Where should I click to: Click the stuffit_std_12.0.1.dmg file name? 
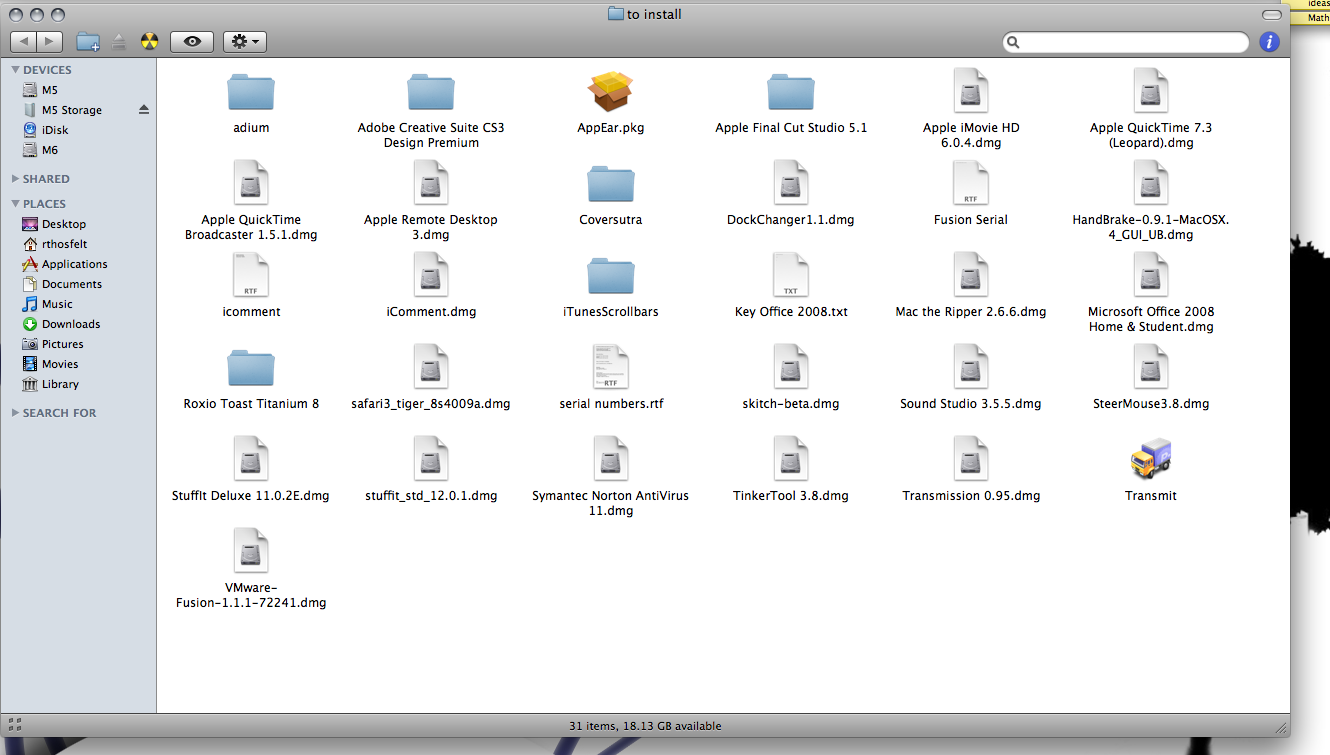point(431,496)
